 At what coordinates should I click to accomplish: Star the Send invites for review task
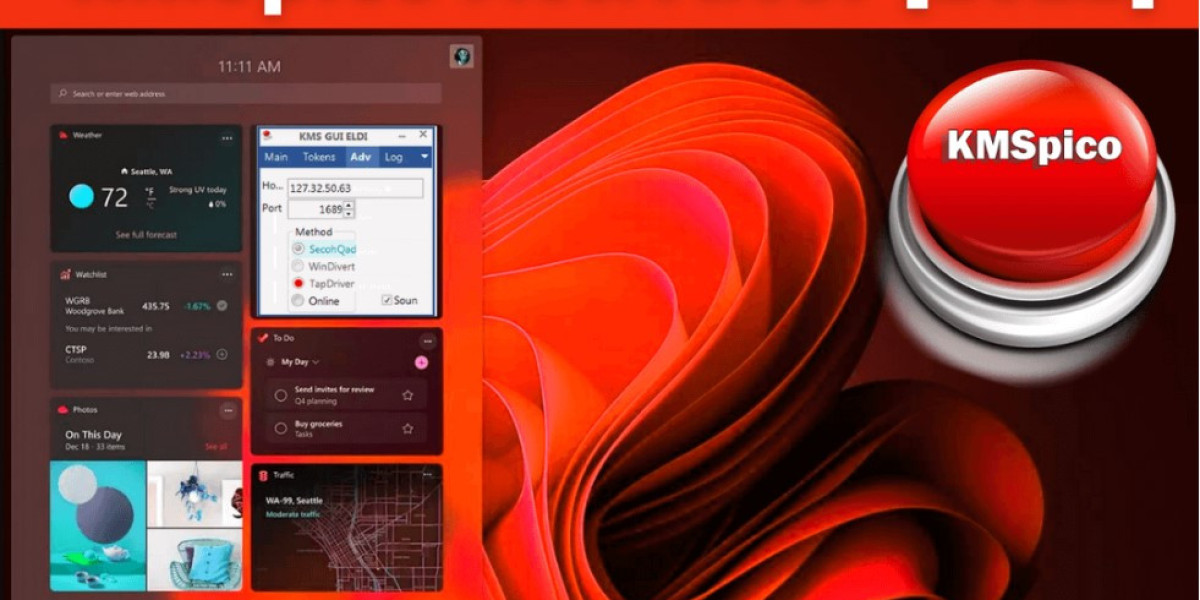tap(407, 395)
